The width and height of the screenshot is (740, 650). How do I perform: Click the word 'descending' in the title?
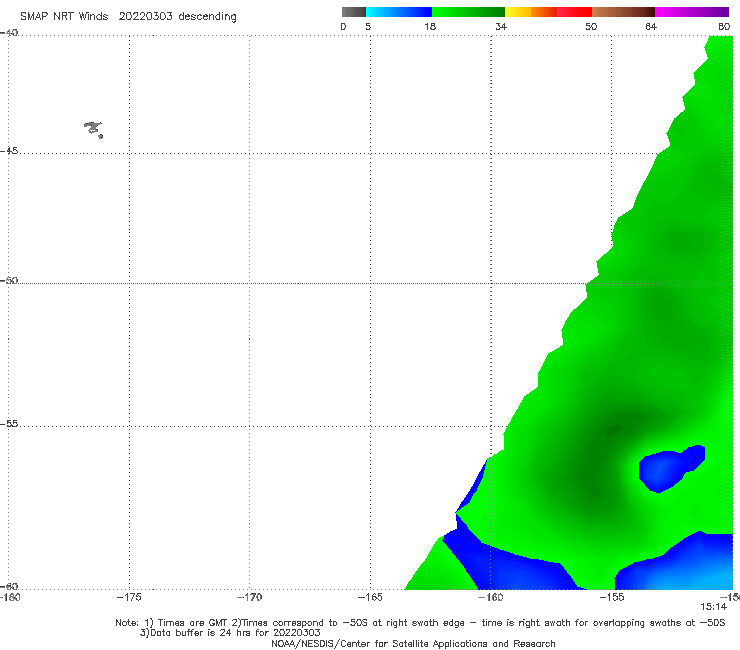click(x=207, y=17)
